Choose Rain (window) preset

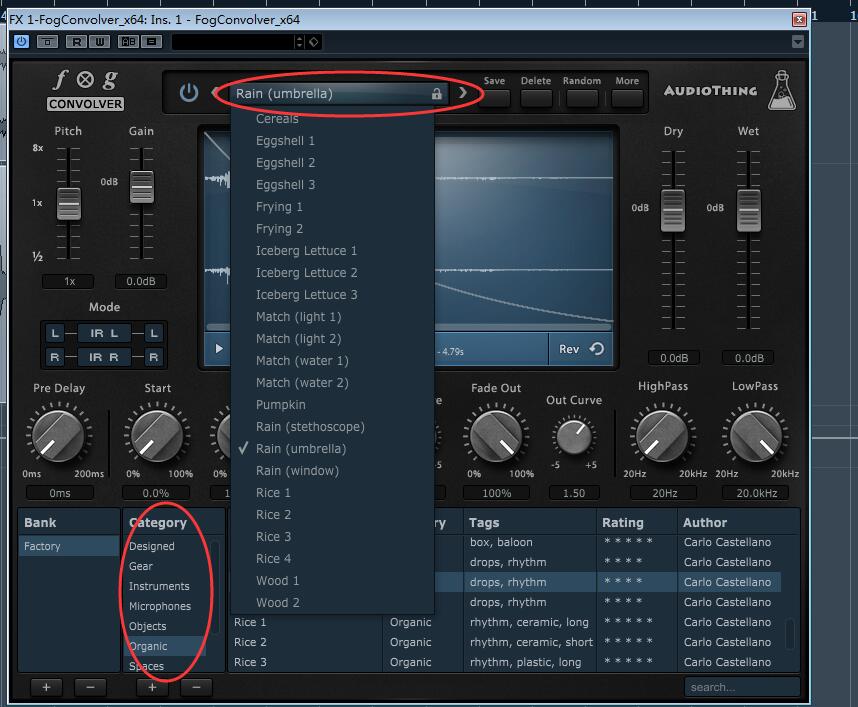[332, 471]
